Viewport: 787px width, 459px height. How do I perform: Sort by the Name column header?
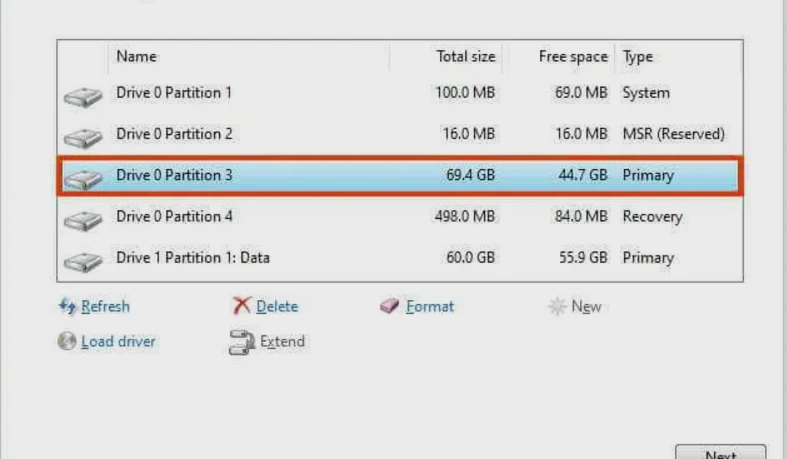click(137, 57)
